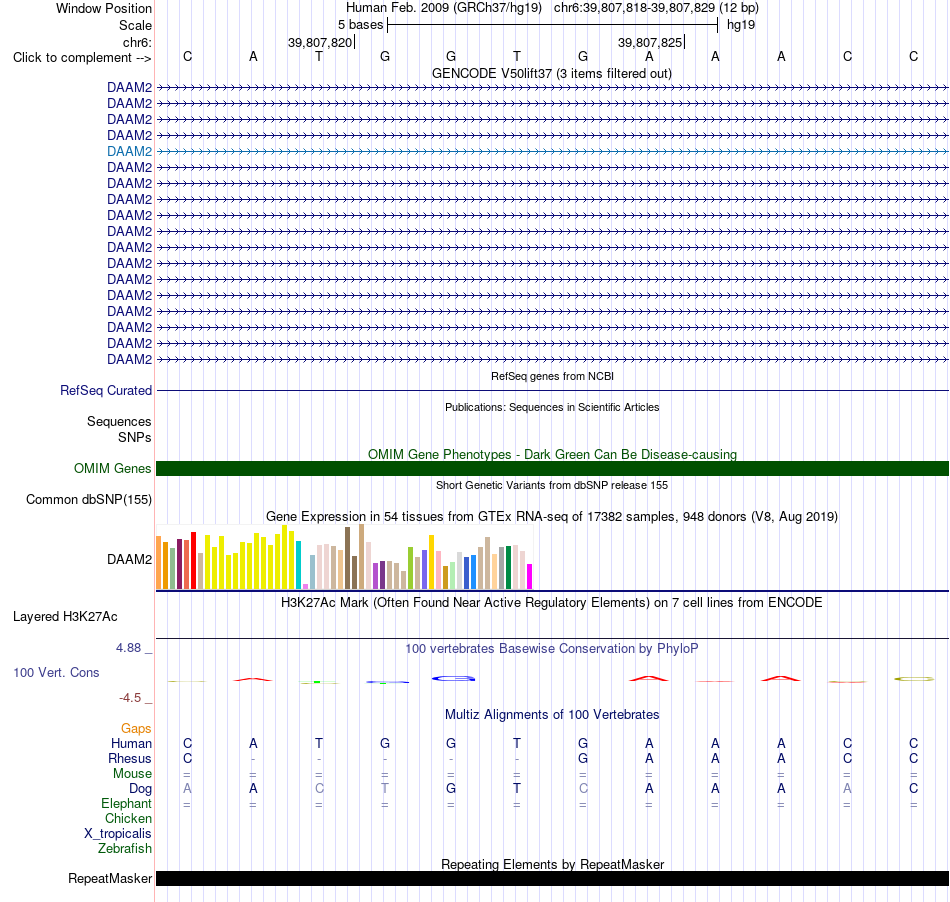950x902 pixels.
Task: Click the G base in the Dog row
Action: click(451, 789)
